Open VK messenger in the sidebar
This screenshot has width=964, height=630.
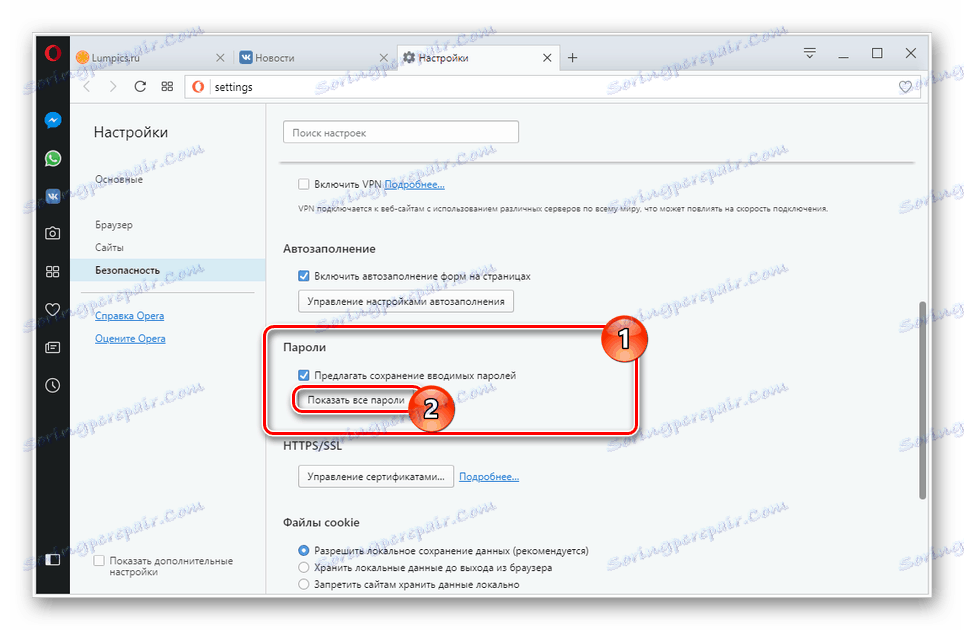click(x=53, y=196)
